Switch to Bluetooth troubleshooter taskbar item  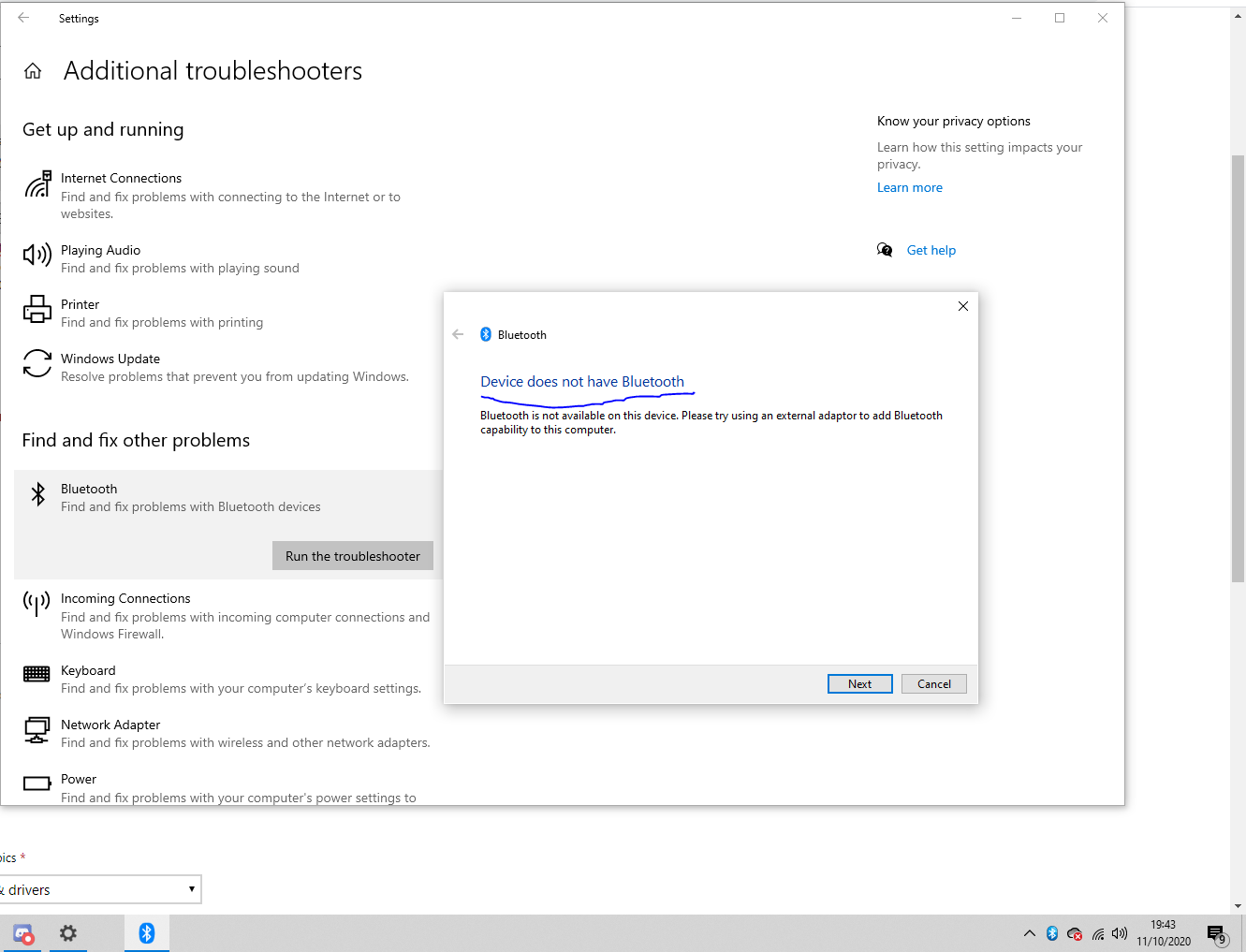click(147, 933)
